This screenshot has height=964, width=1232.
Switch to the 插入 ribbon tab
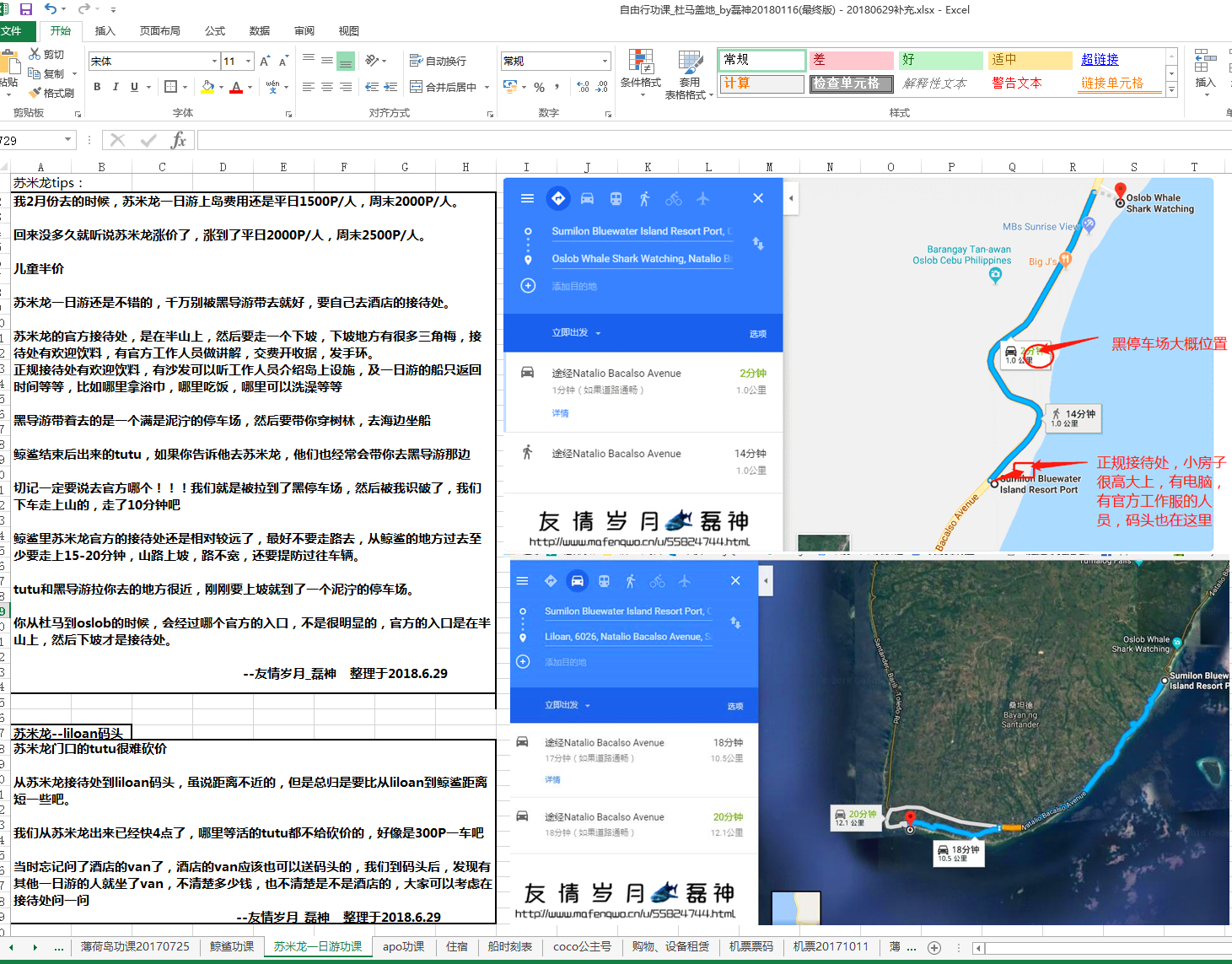(x=105, y=31)
